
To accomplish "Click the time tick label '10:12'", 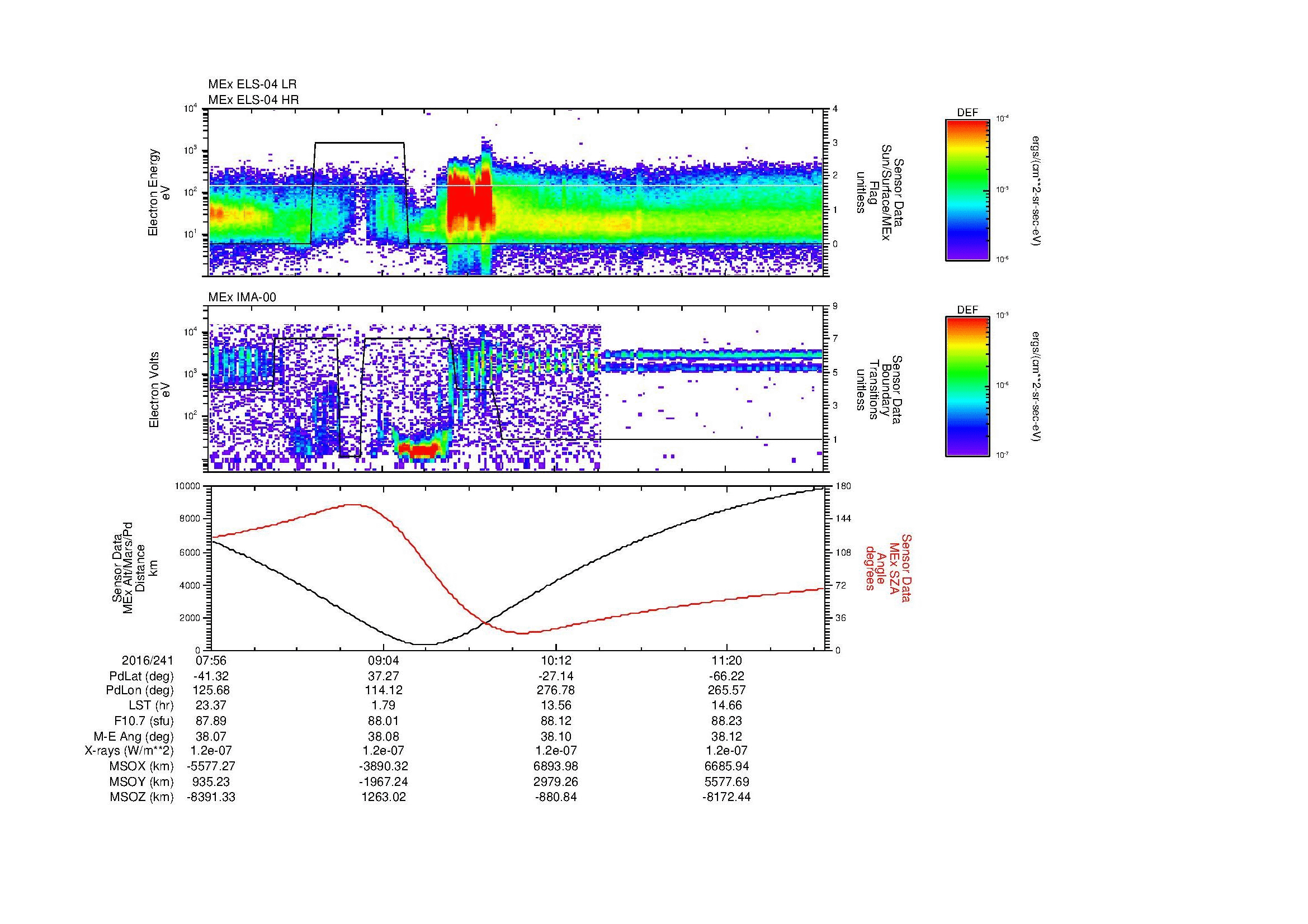I will point(555,660).
